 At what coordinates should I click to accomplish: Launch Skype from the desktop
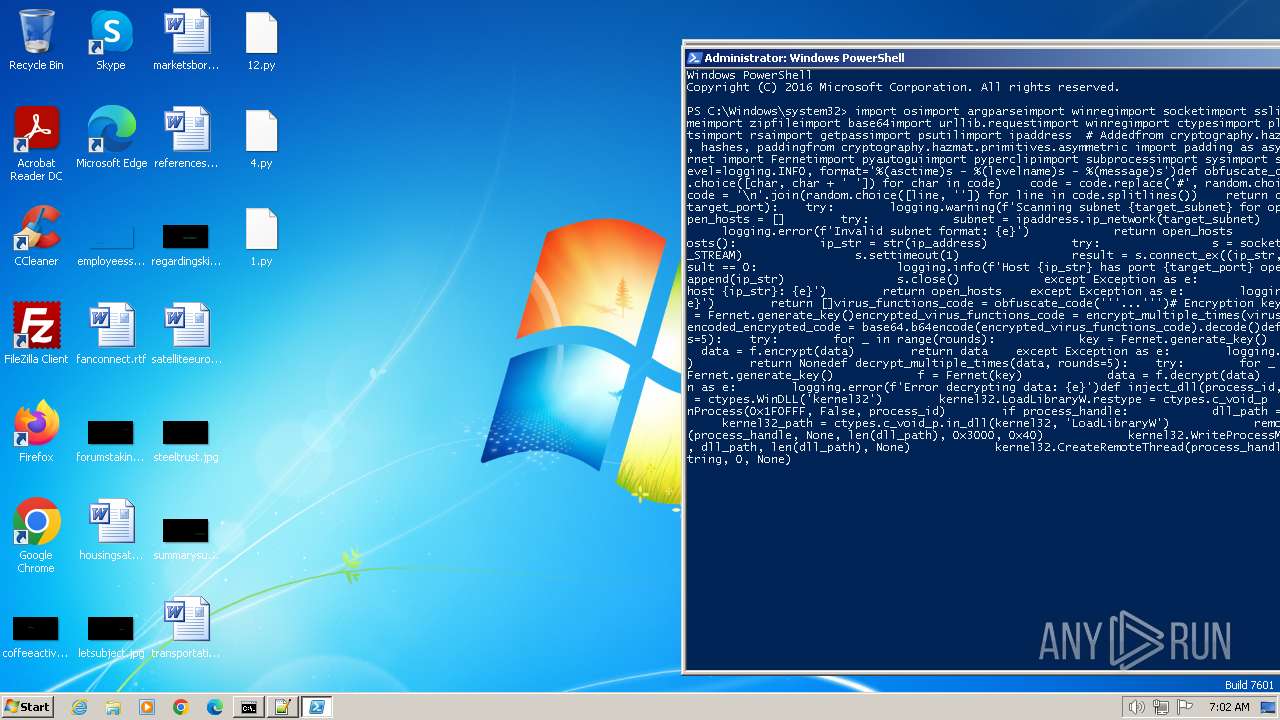coord(111,40)
